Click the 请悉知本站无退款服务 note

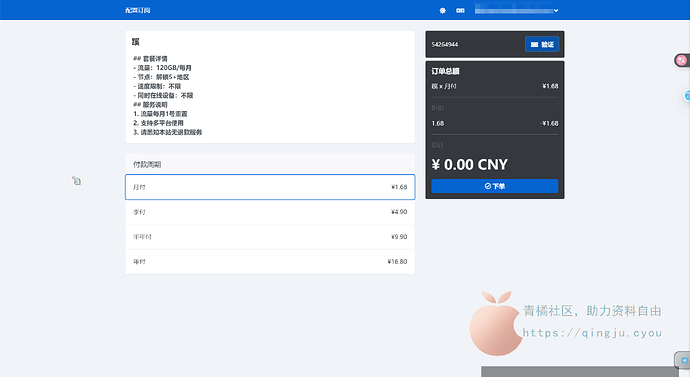[x=168, y=132]
